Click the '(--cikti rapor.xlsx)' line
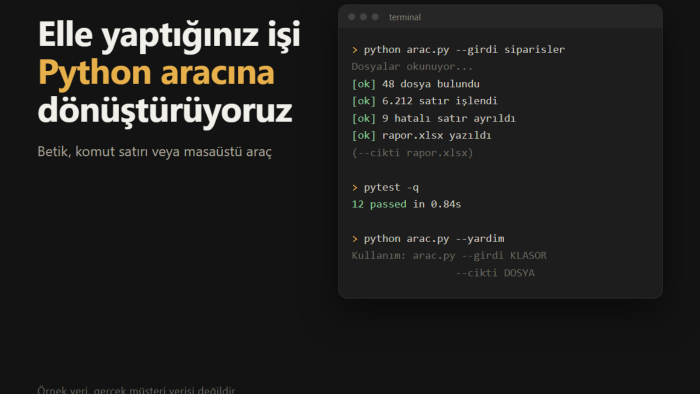The height and width of the screenshot is (394, 700). 412,153
